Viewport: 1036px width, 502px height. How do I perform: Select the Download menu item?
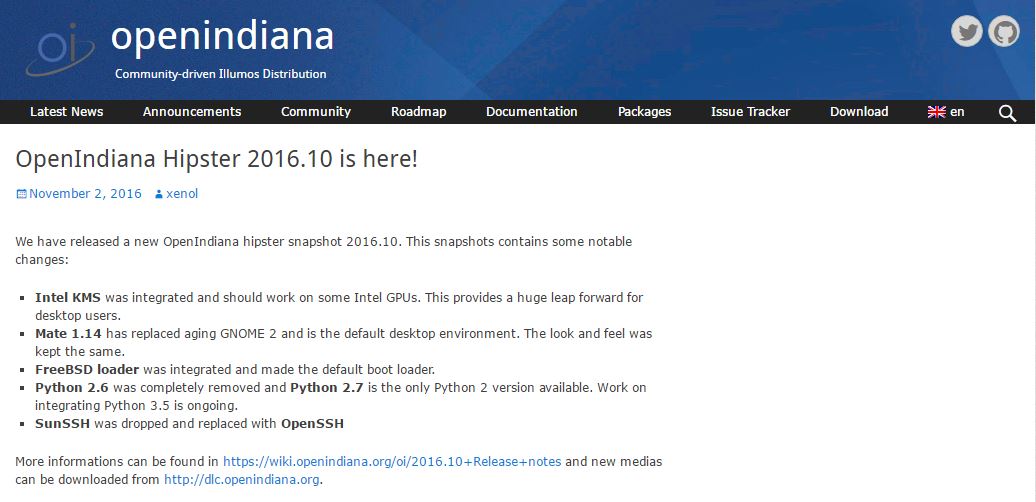pyautogui.click(x=859, y=112)
